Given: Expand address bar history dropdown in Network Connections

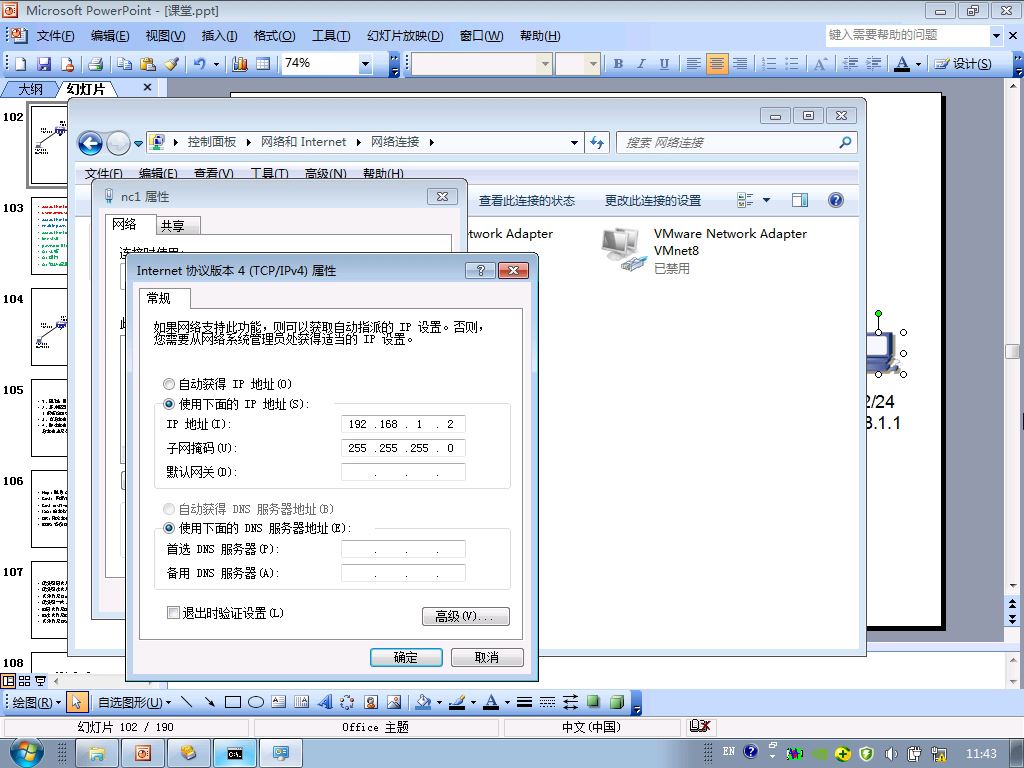Looking at the screenshot, I should click(x=574, y=142).
